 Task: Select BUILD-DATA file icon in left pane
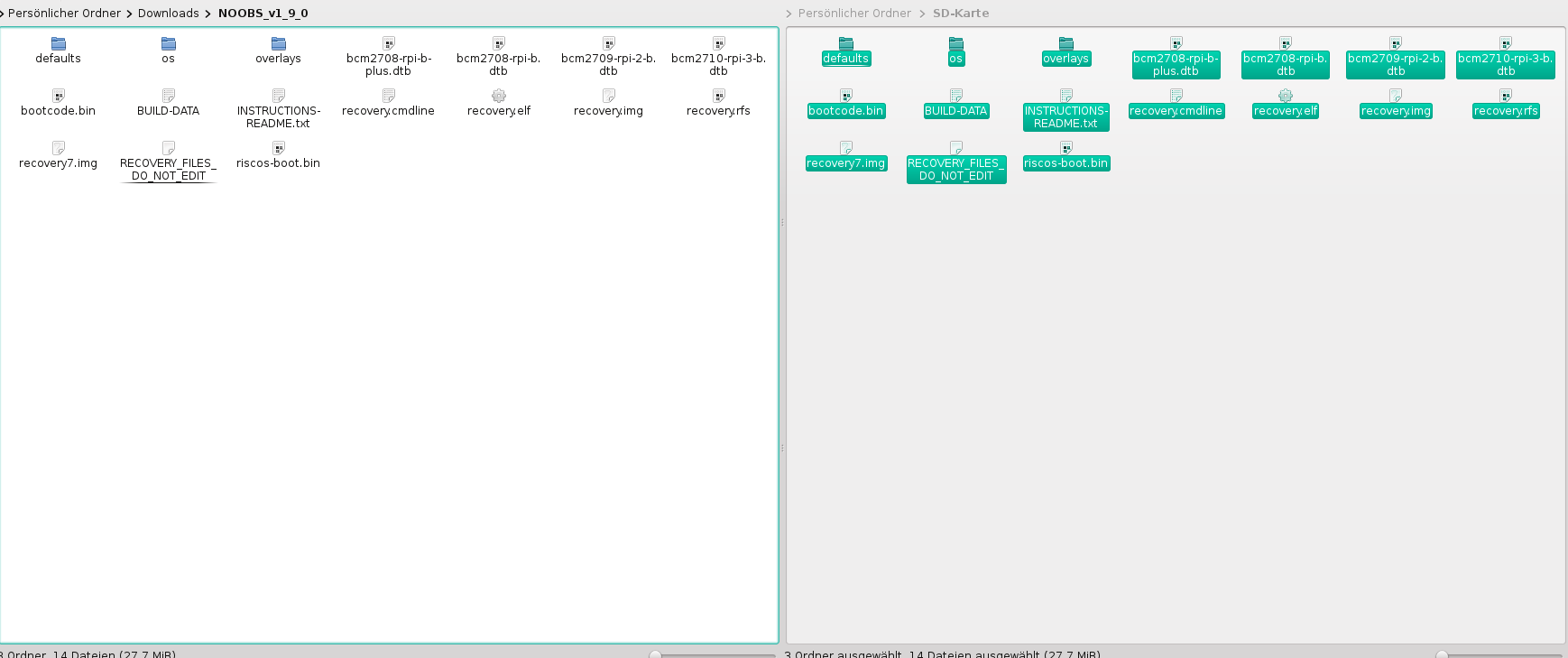point(169,96)
